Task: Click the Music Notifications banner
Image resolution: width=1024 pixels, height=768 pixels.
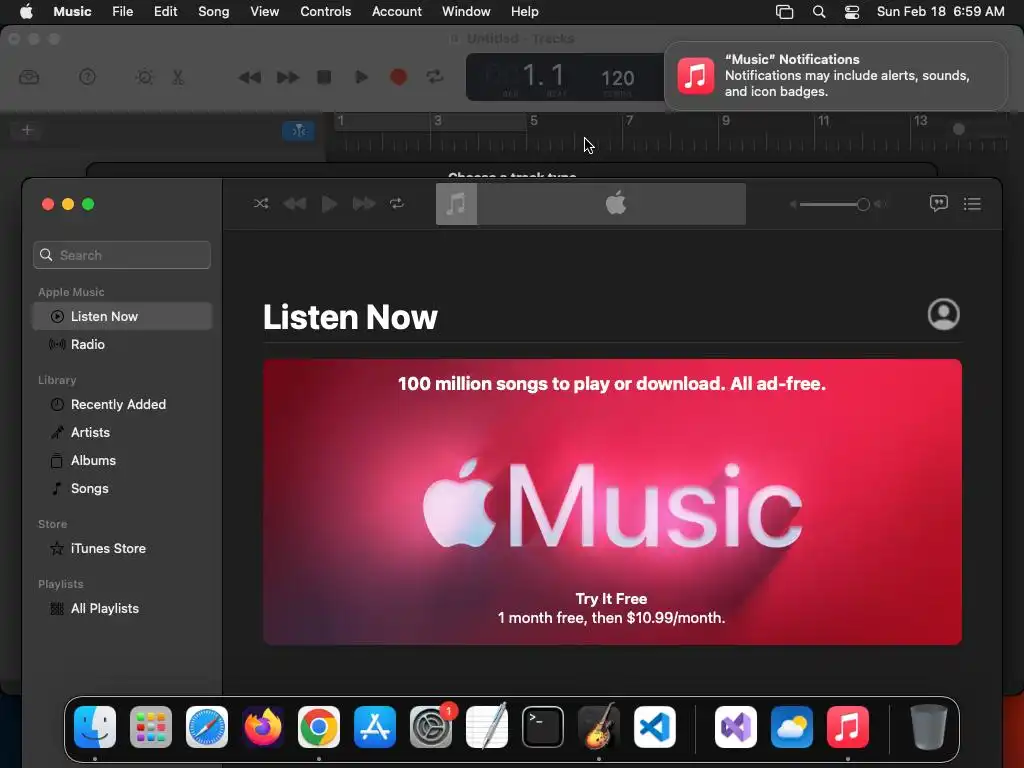Action: pyautogui.click(x=835, y=76)
